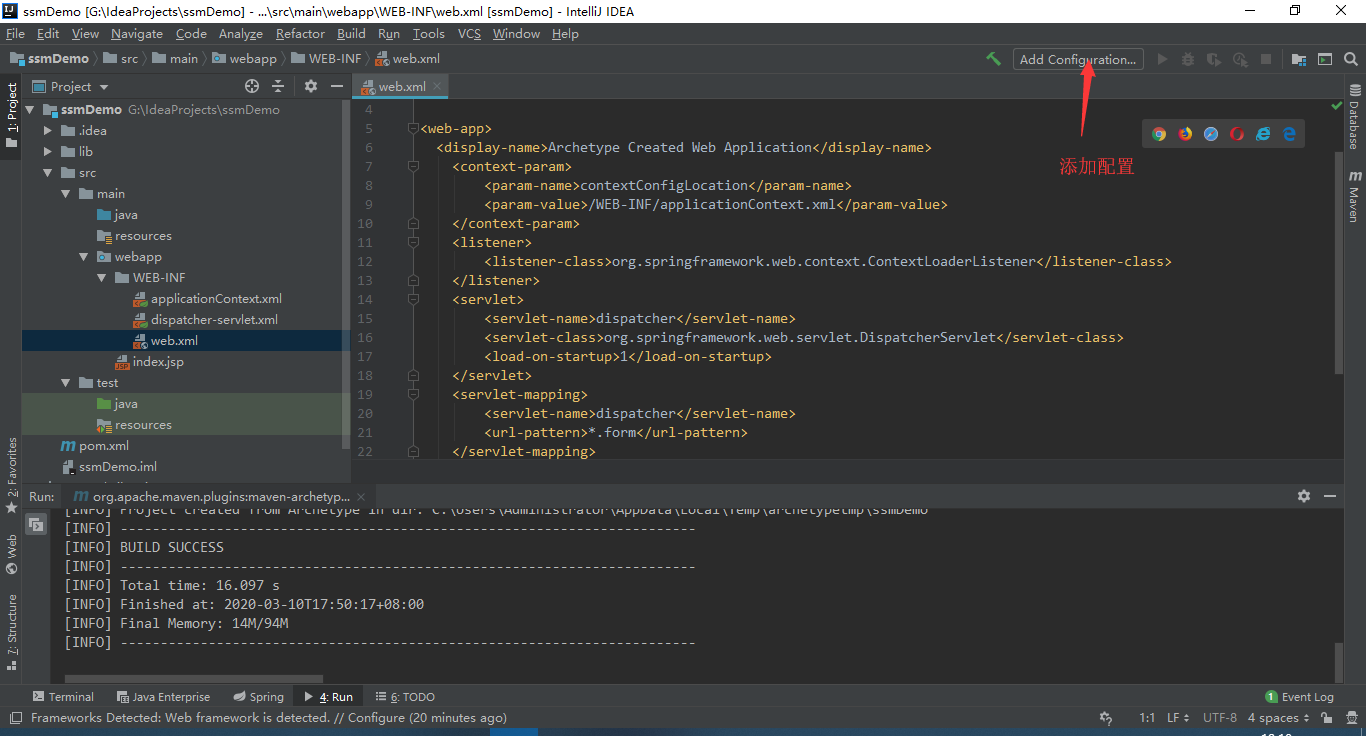
Task: Click the UTF-8 encoding indicator
Action: (1219, 718)
